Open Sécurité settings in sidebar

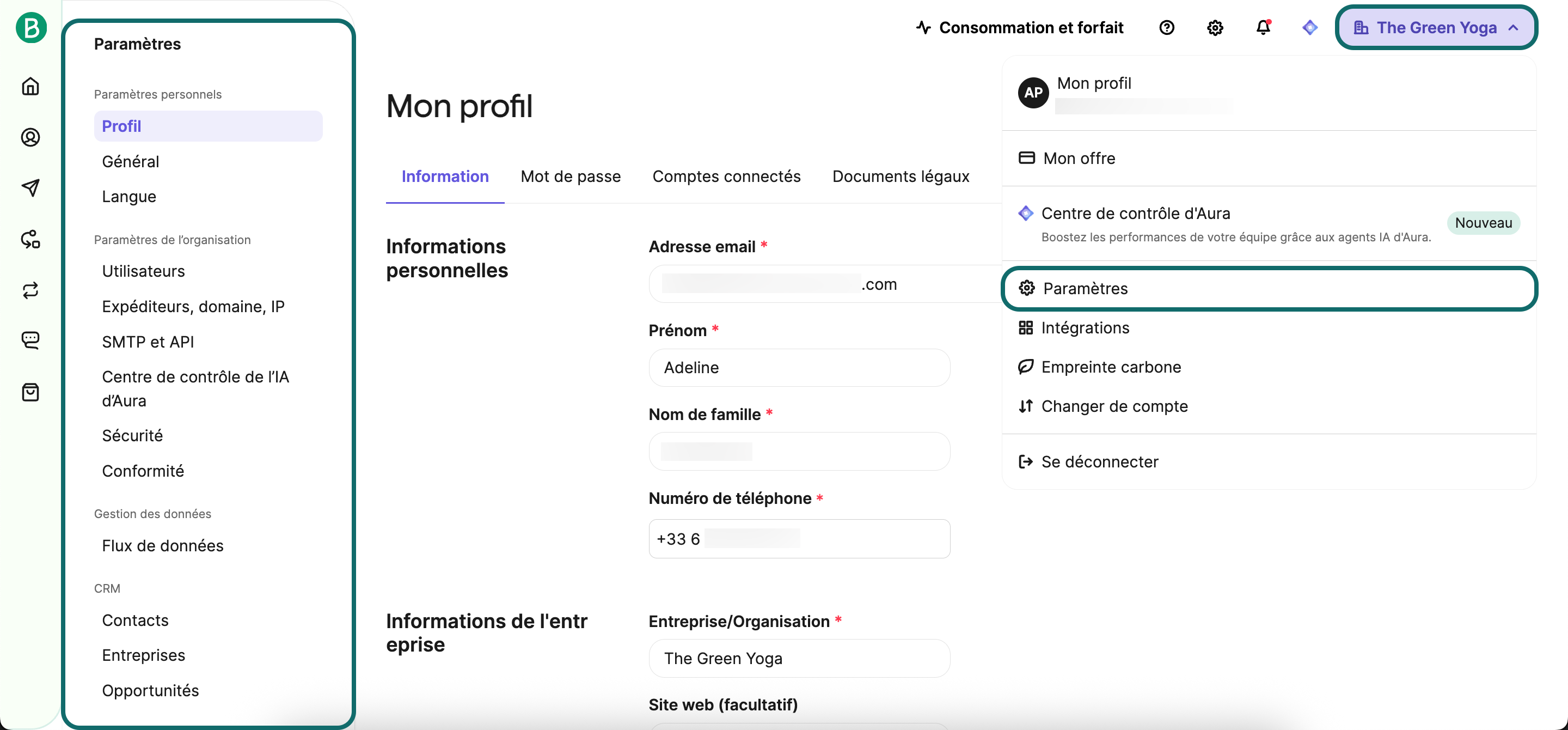coord(132,436)
